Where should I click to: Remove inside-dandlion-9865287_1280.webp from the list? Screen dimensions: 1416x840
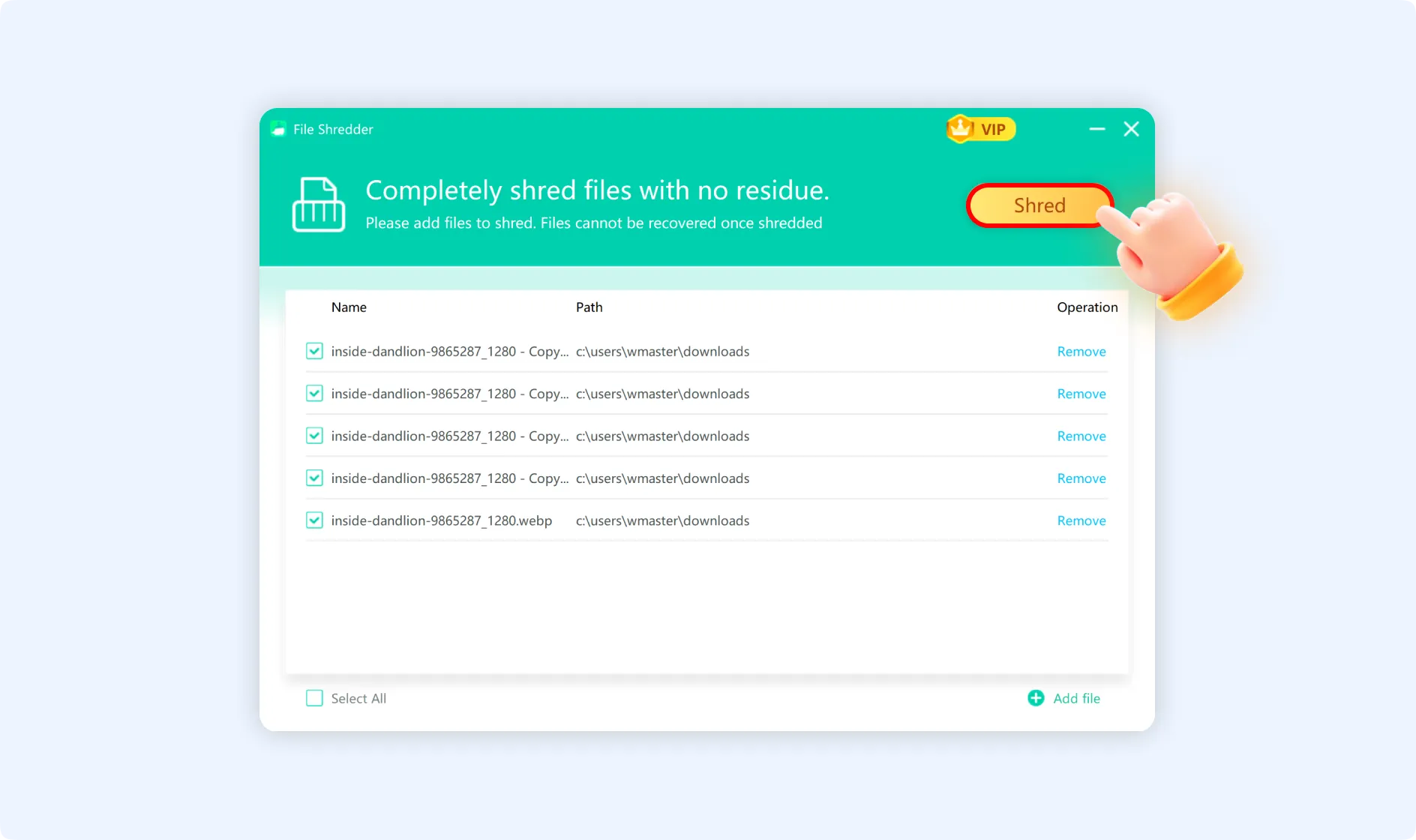[x=1081, y=520]
